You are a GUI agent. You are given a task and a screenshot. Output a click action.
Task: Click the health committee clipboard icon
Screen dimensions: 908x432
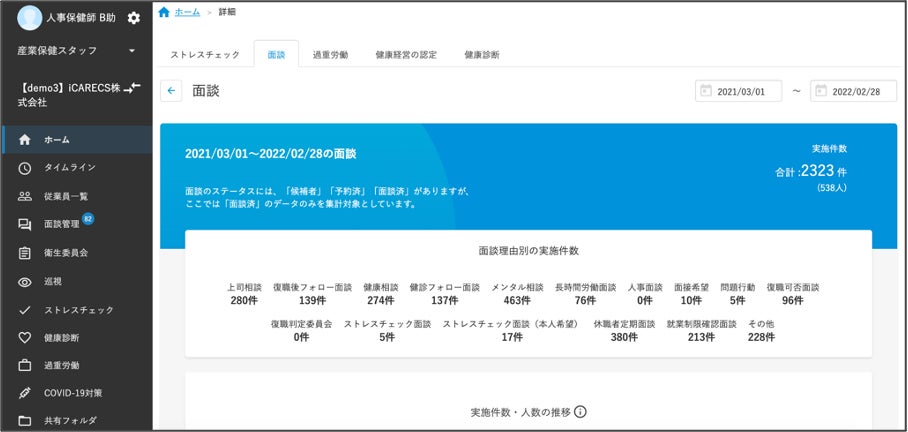24,253
